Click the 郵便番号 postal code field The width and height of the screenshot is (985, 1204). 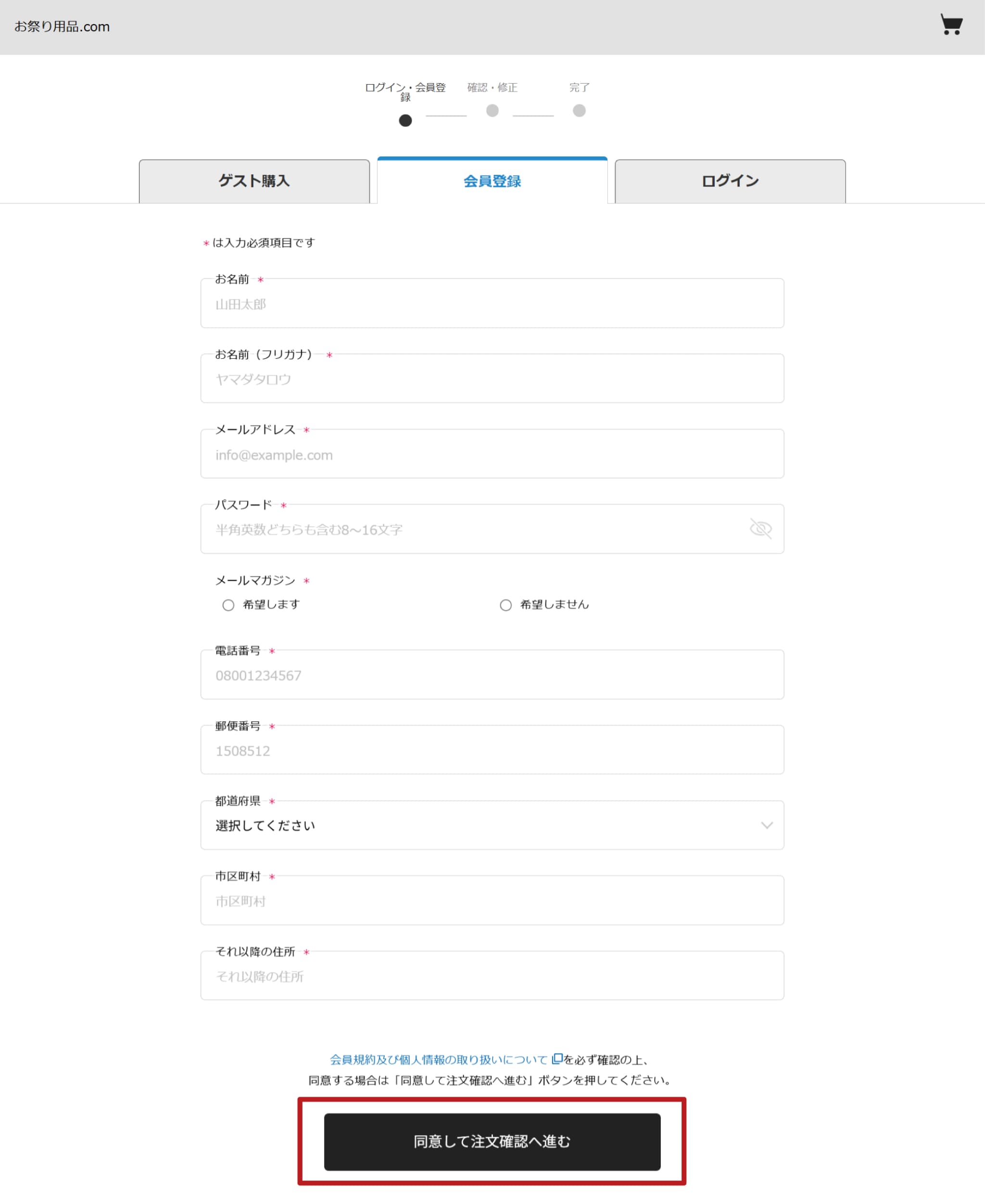click(492, 750)
